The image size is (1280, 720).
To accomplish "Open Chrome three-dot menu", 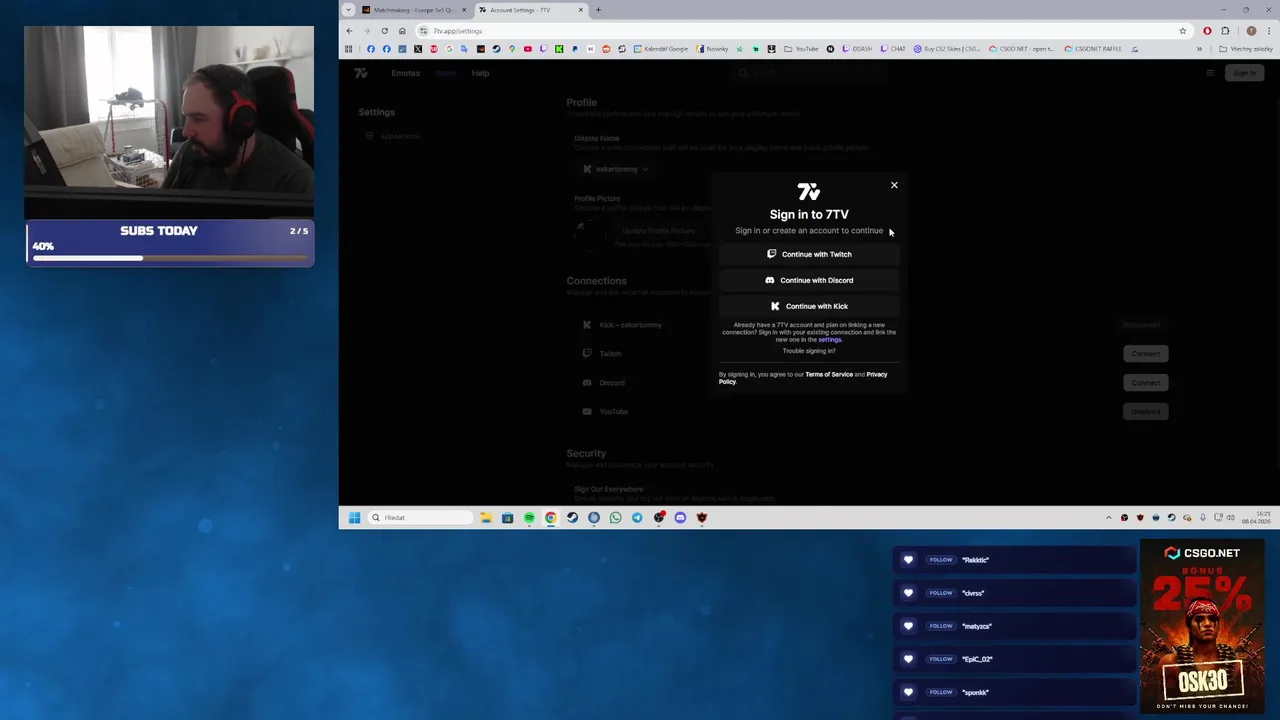I will [1268, 31].
